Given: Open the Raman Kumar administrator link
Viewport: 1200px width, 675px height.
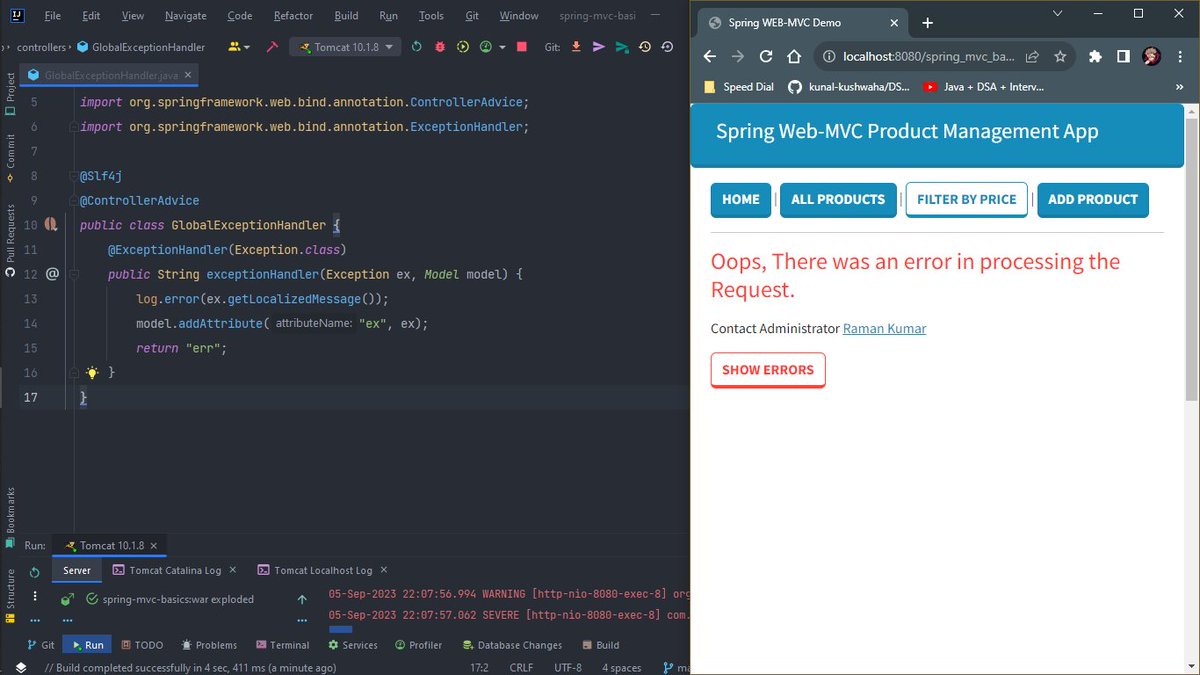Looking at the screenshot, I should click(x=884, y=328).
